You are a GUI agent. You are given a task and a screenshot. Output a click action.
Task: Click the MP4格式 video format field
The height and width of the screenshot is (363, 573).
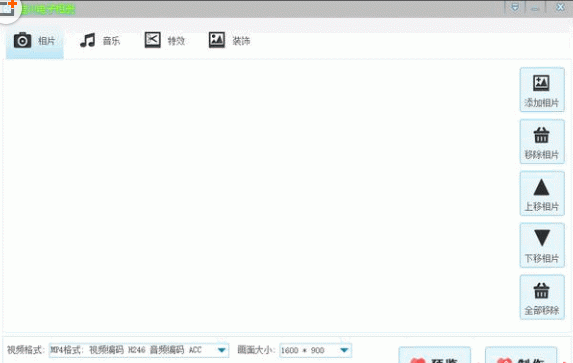click(x=139, y=350)
